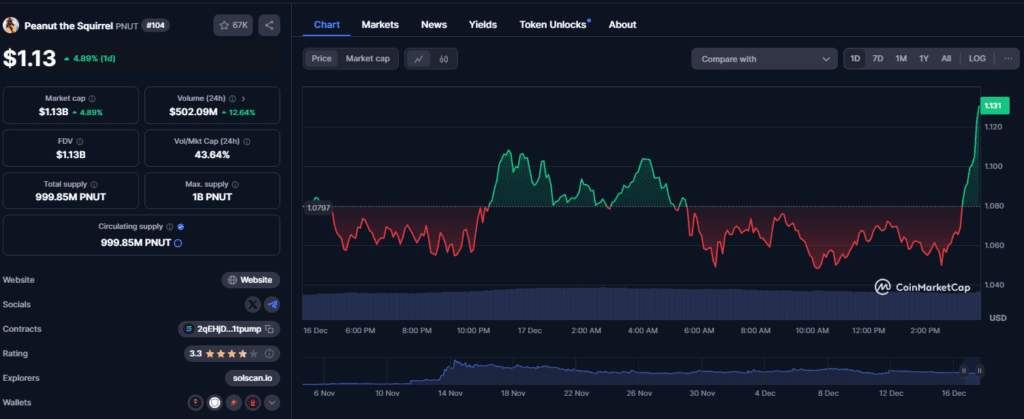This screenshot has width=1024, height=419.
Task: Click the 18 Nov date on the range navigator
Action: pos(513,394)
